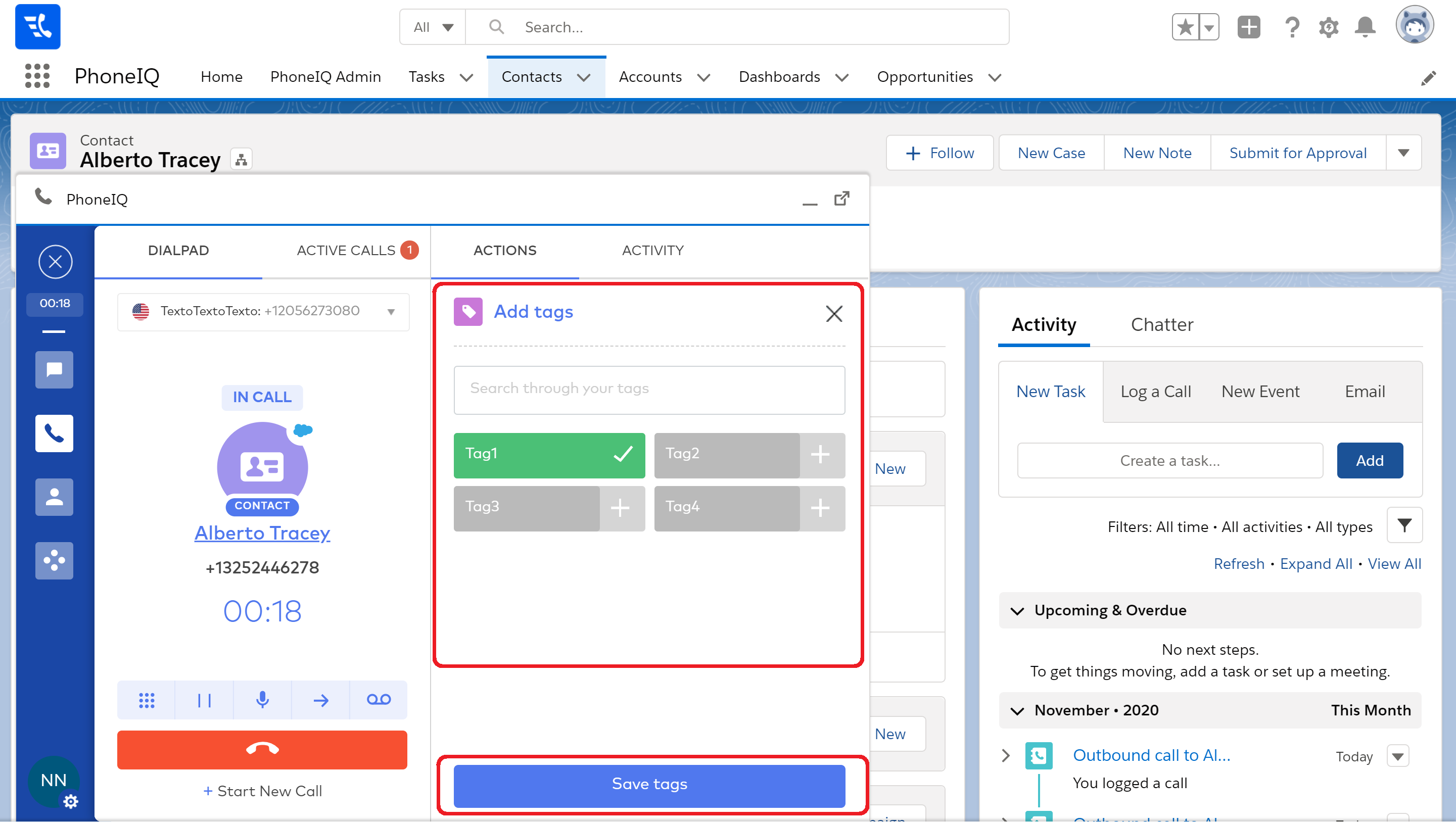This screenshot has width=1456, height=822.
Task: Click the transfer call arrow icon
Action: [320, 700]
